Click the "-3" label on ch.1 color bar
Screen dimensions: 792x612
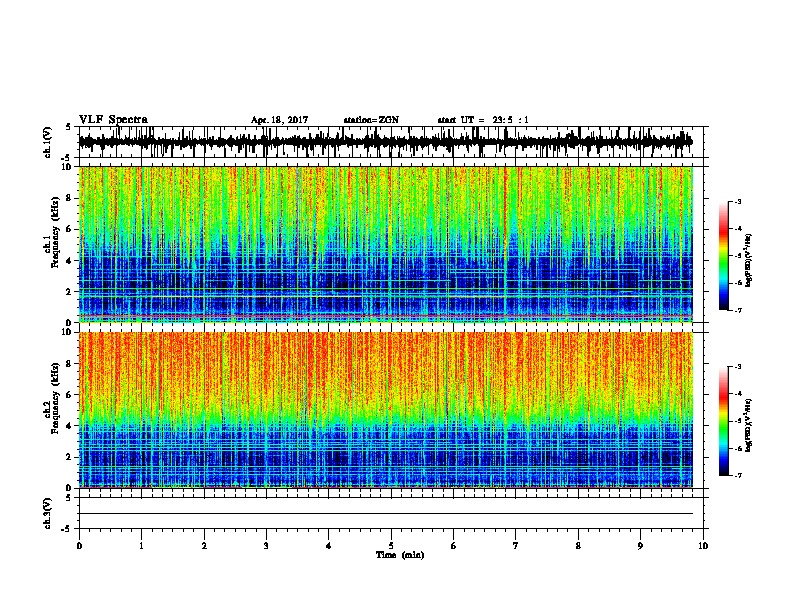click(x=737, y=201)
